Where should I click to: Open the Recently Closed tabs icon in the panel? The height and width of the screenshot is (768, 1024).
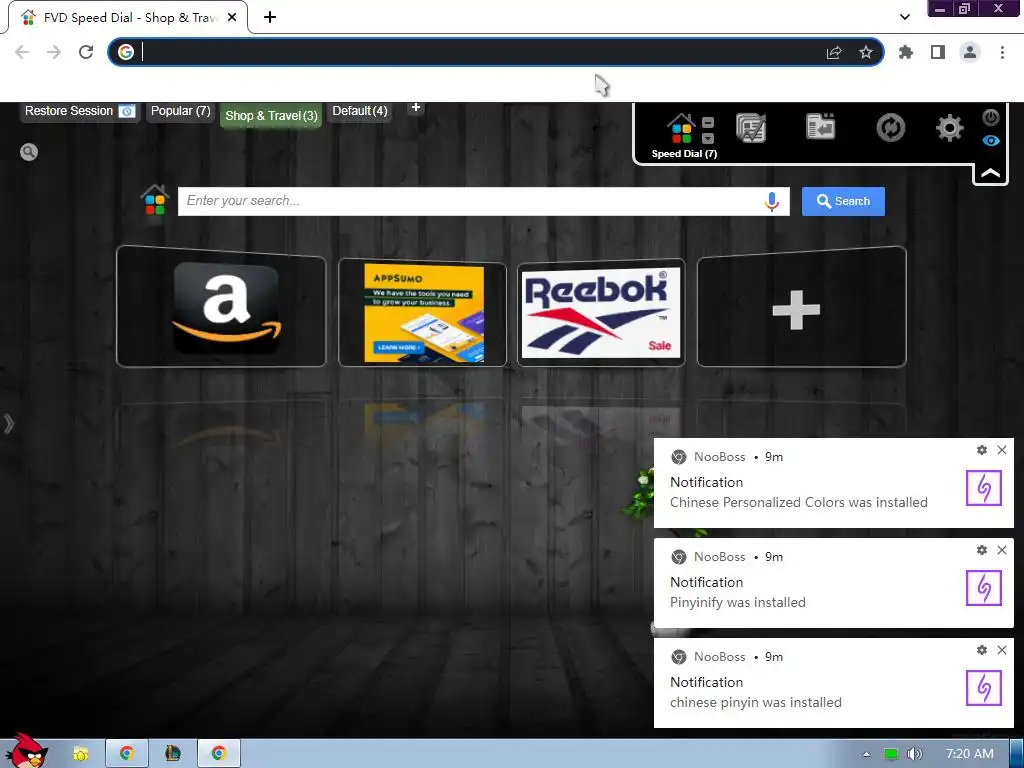tap(821, 127)
